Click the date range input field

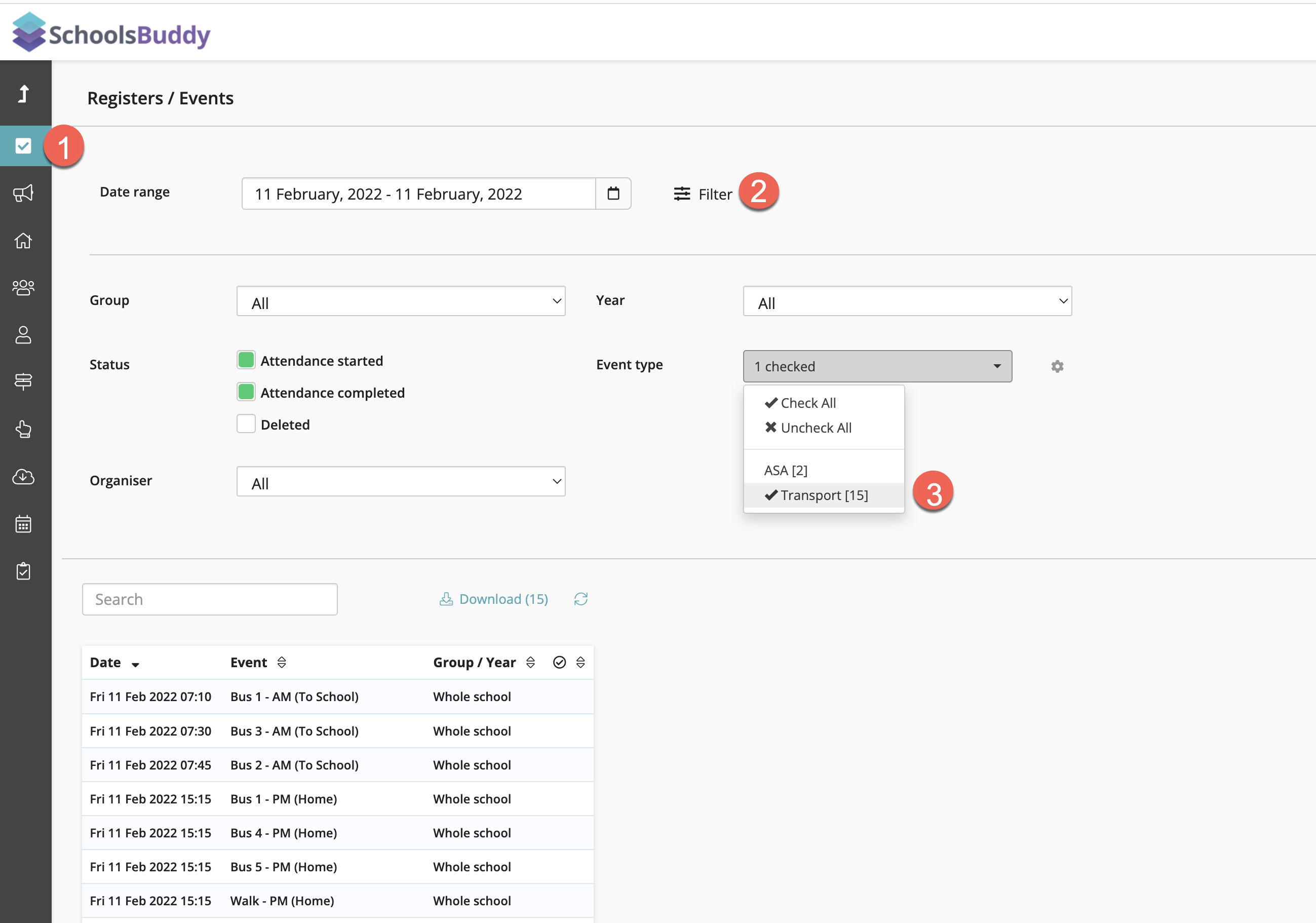[419, 194]
